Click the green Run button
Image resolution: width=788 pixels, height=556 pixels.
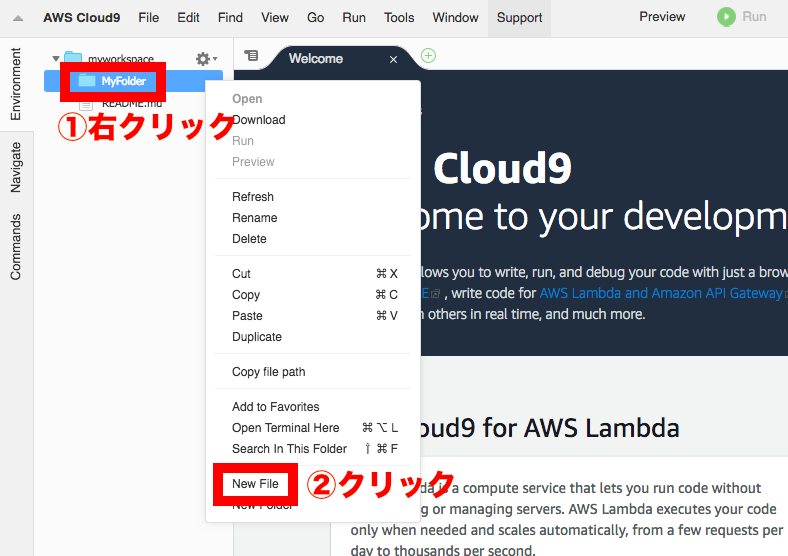(x=742, y=17)
